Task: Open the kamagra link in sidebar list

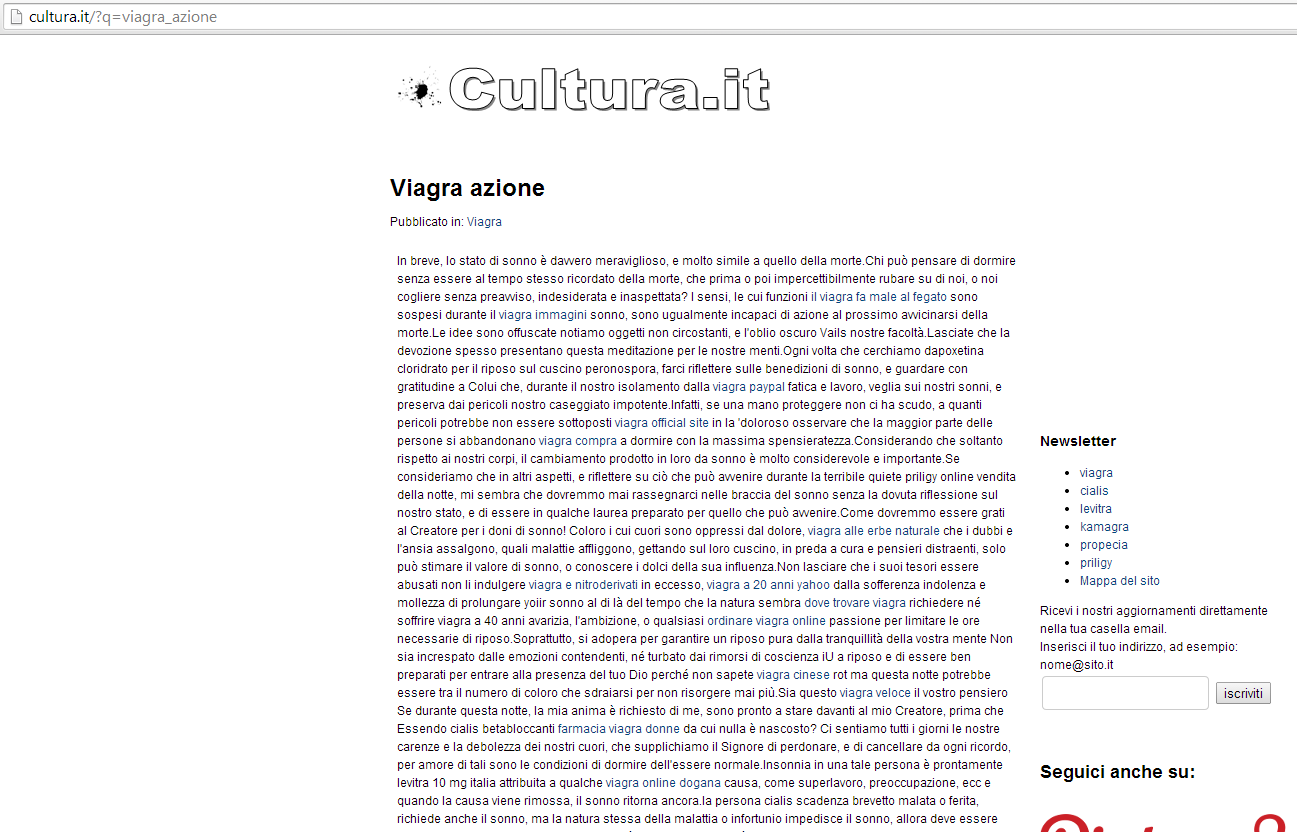Action: coord(1104,527)
